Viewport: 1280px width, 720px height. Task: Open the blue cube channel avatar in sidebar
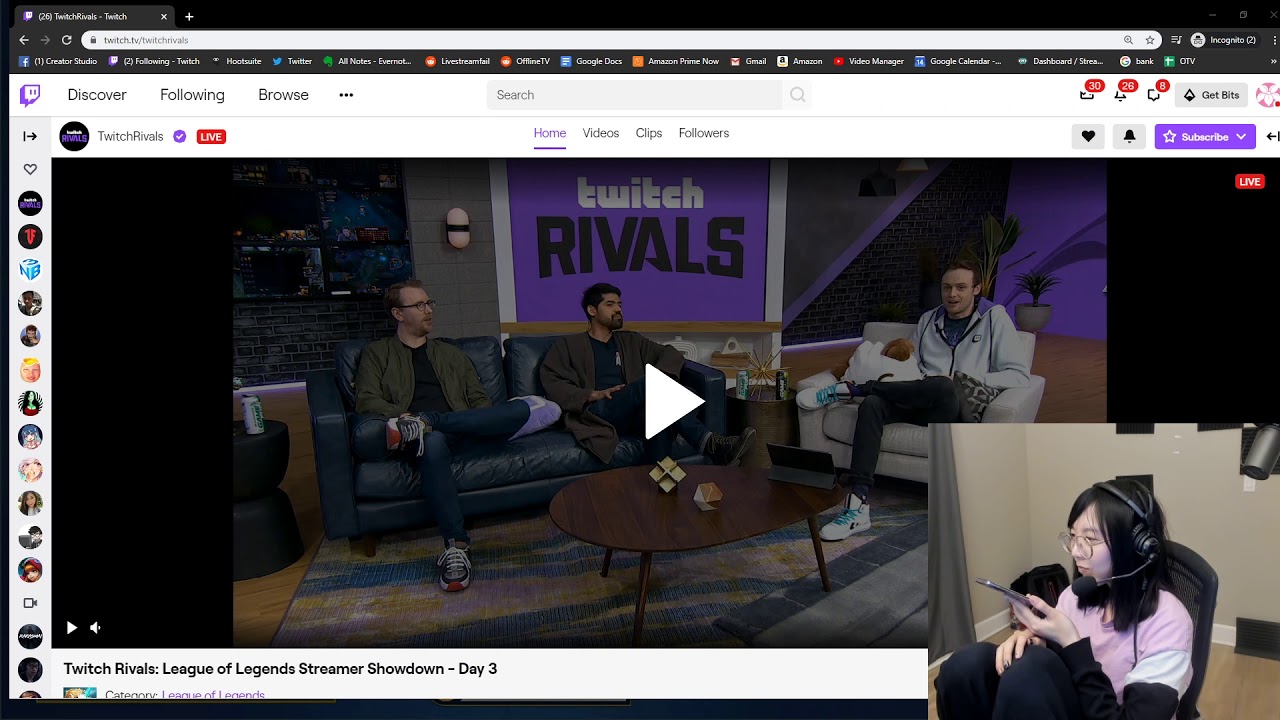coord(30,270)
